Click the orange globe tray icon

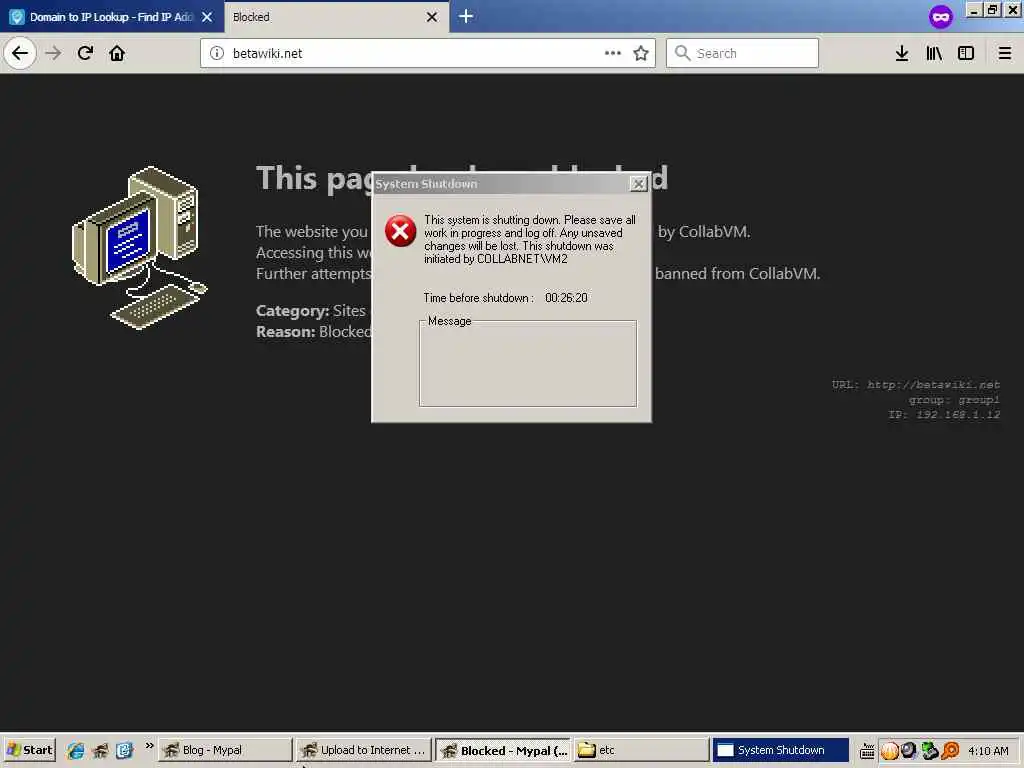pos(889,751)
